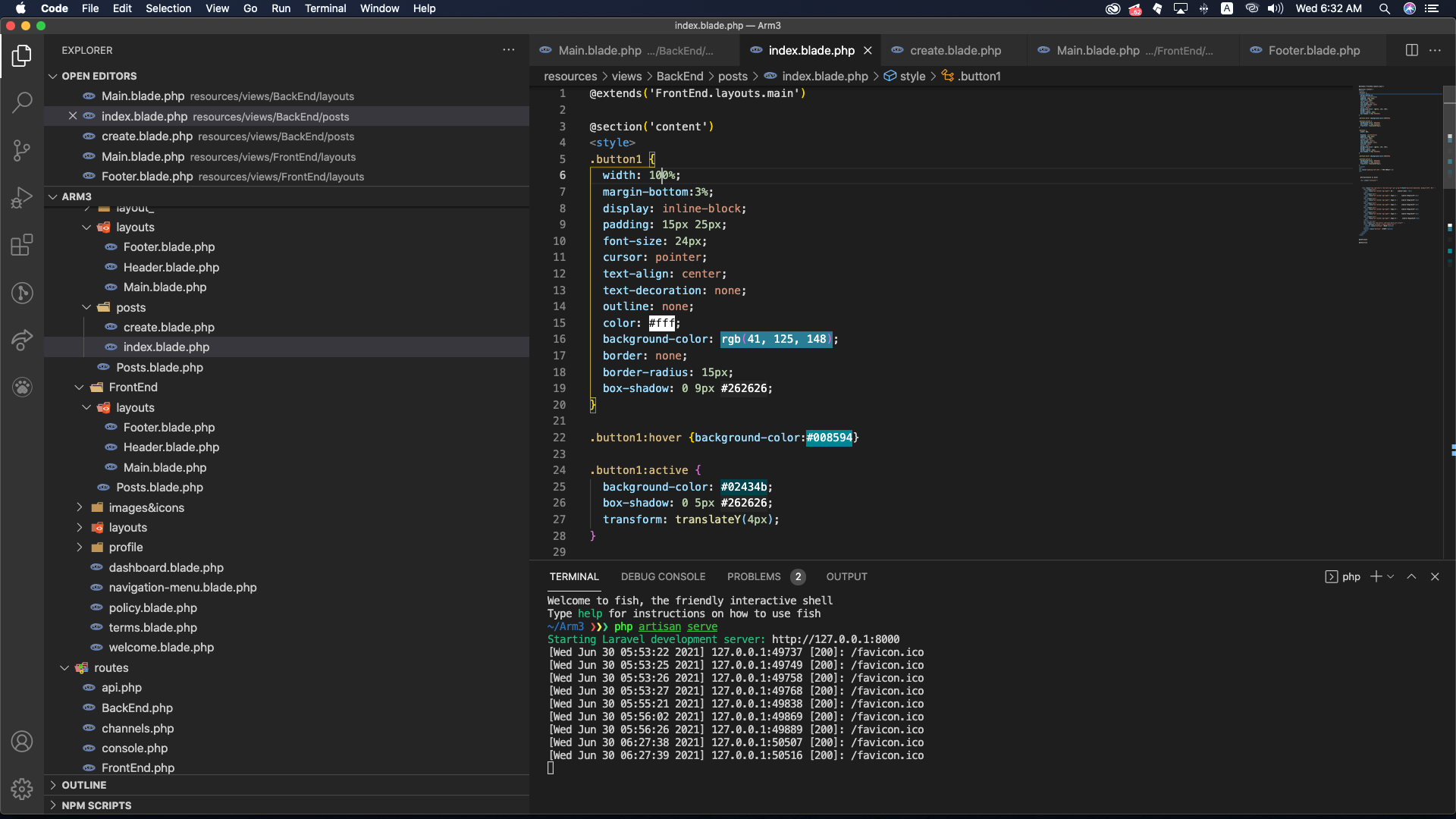Switch to the DEBUG CONSOLE tab
This screenshot has height=819, width=1456.
point(663,576)
